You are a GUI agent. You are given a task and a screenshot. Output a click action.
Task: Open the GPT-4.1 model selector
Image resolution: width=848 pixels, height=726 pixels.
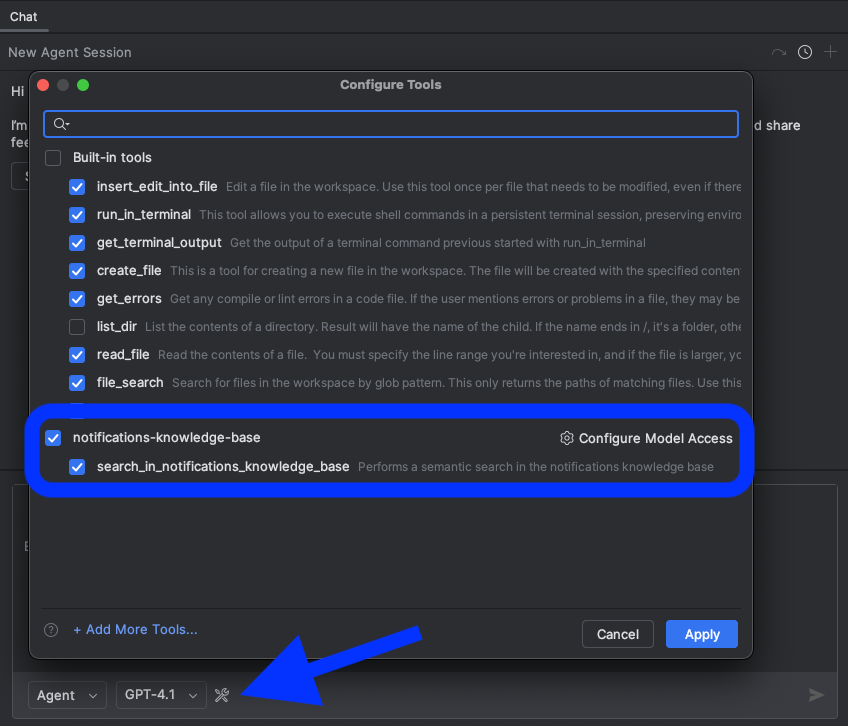161,695
